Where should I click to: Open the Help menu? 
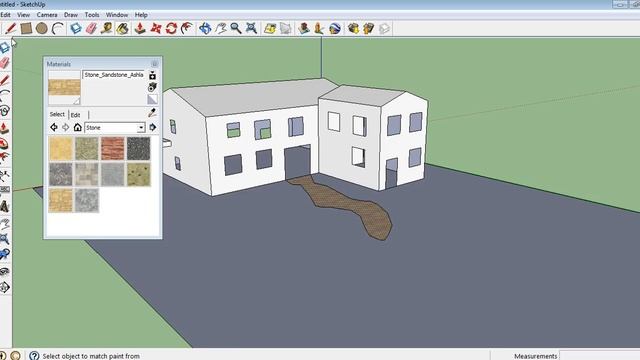click(x=141, y=15)
